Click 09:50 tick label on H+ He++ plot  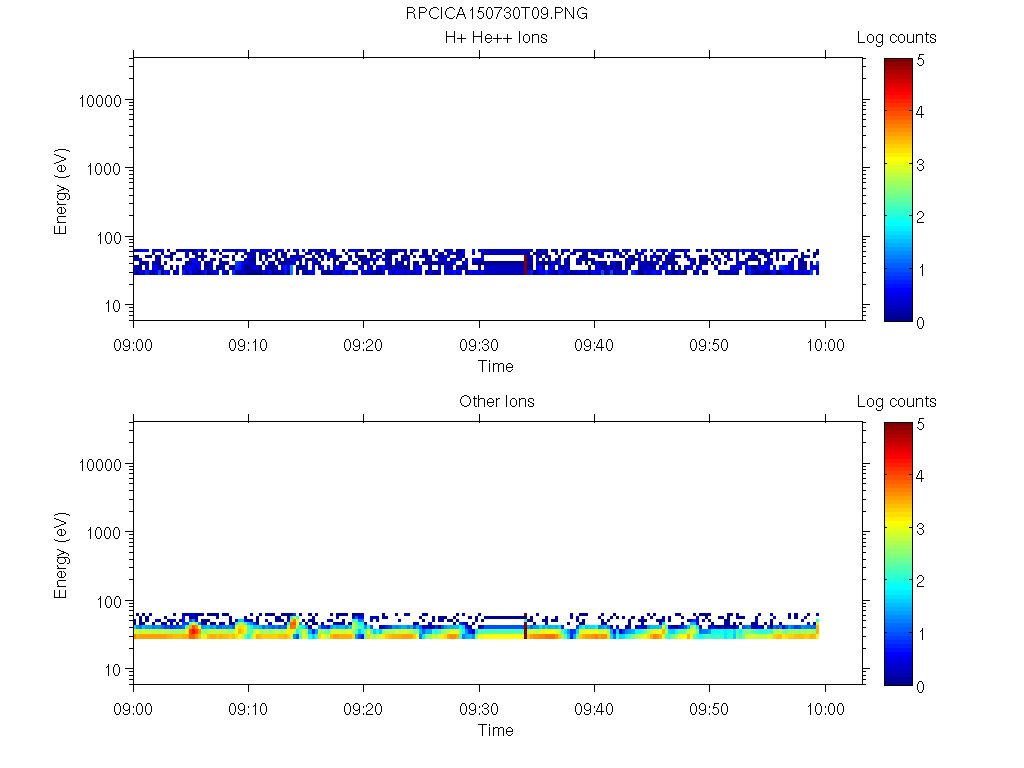(x=709, y=345)
